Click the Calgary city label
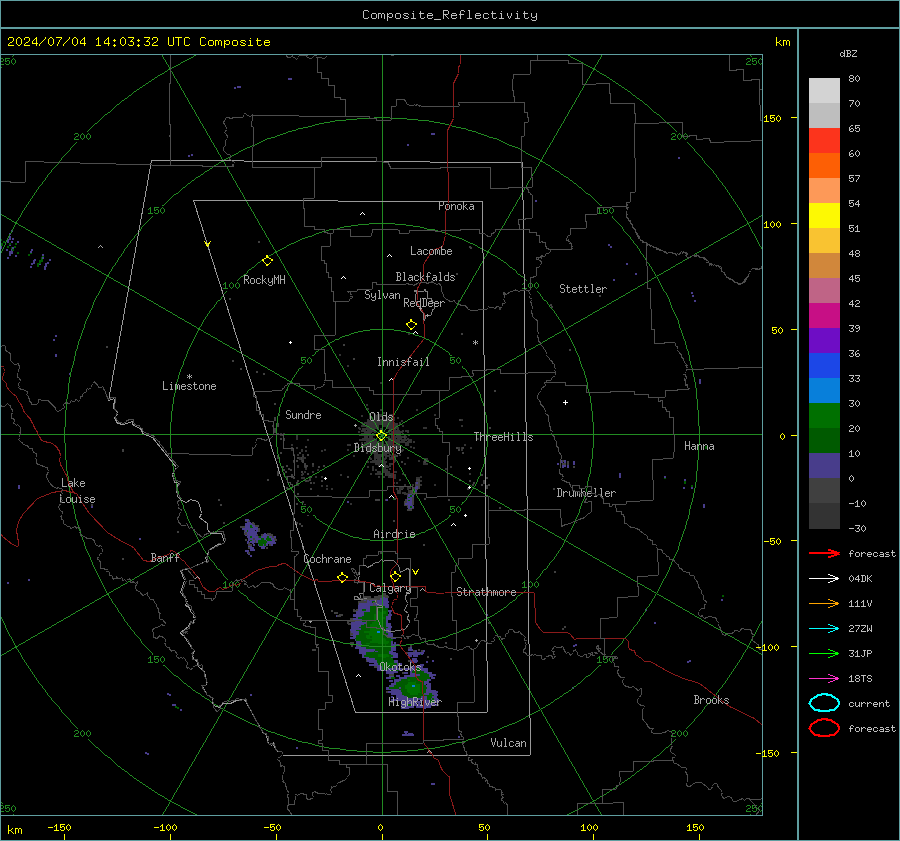 (390, 588)
